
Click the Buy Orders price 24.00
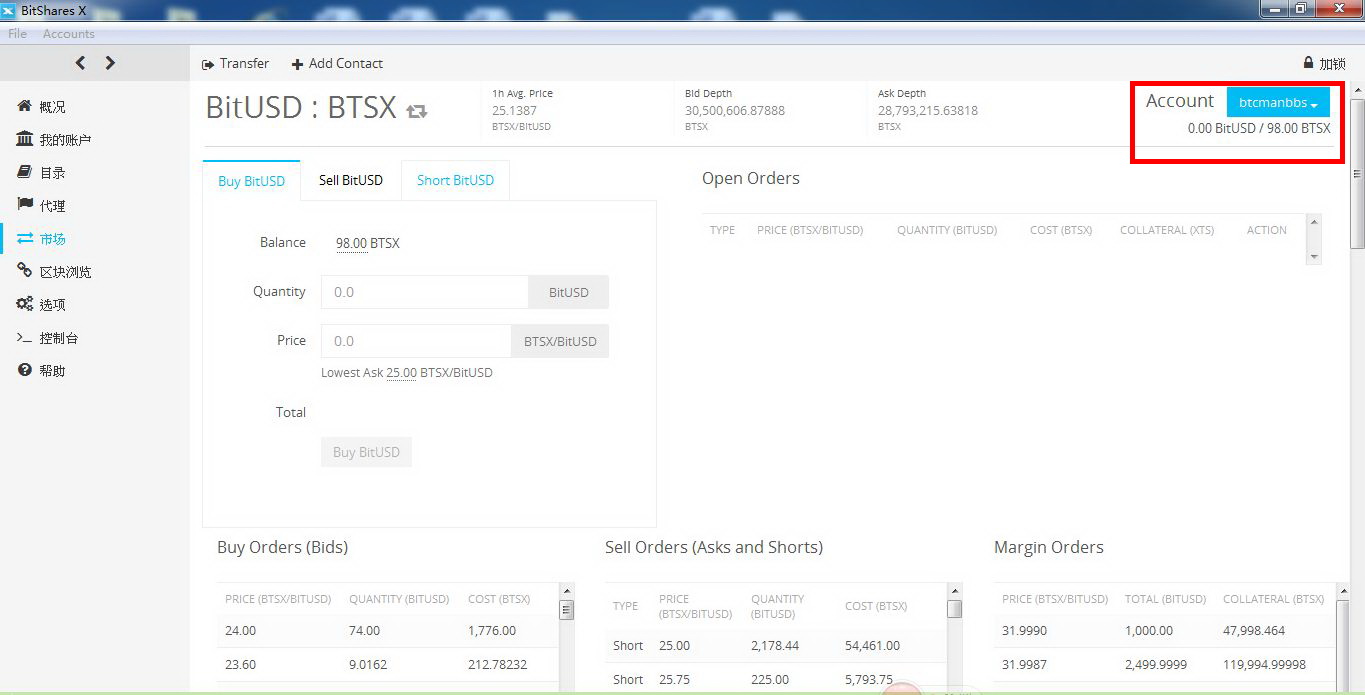pyautogui.click(x=241, y=631)
